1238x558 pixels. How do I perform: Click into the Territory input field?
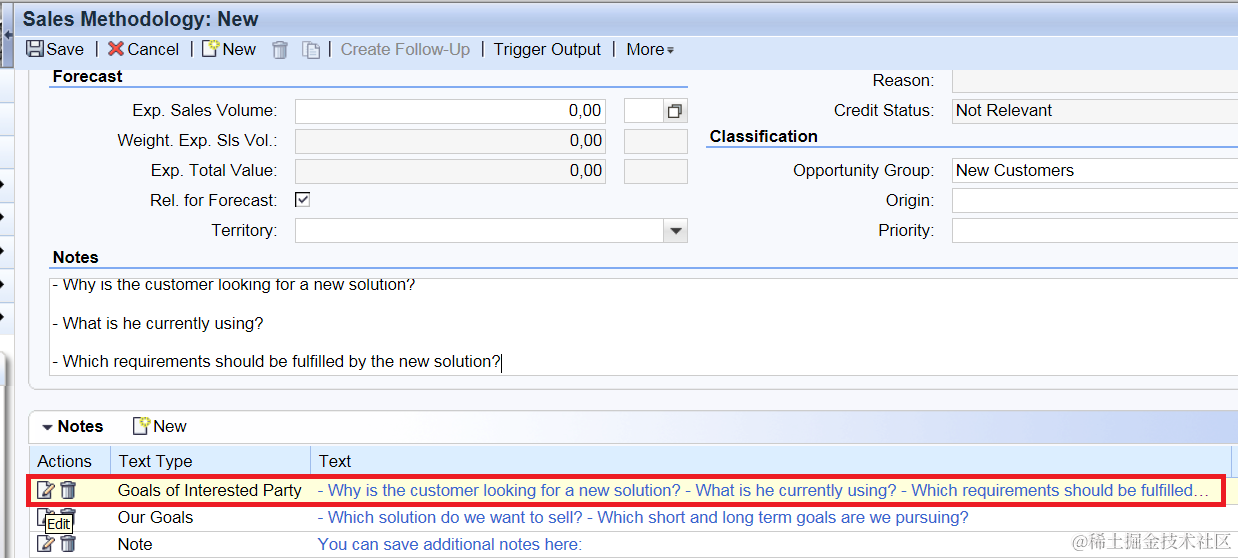point(479,231)
